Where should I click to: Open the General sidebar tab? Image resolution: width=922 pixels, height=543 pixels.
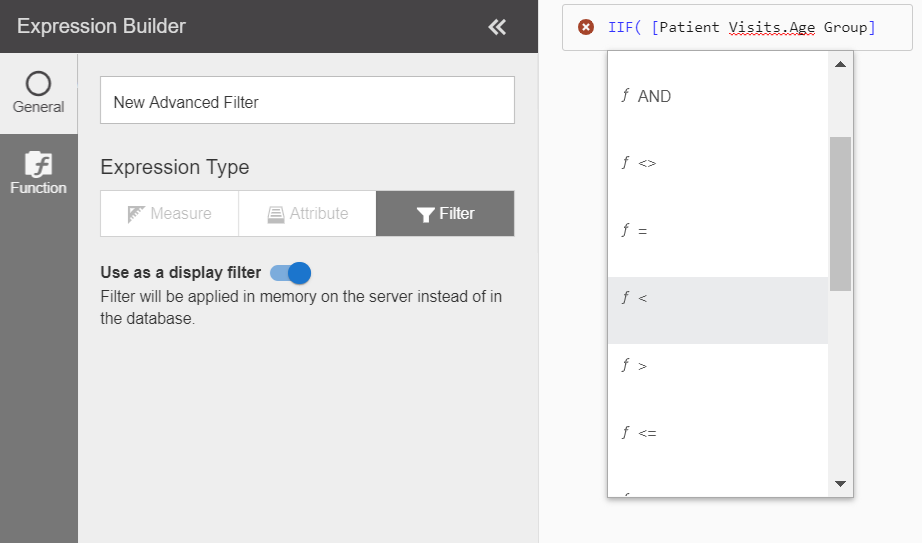38,93
